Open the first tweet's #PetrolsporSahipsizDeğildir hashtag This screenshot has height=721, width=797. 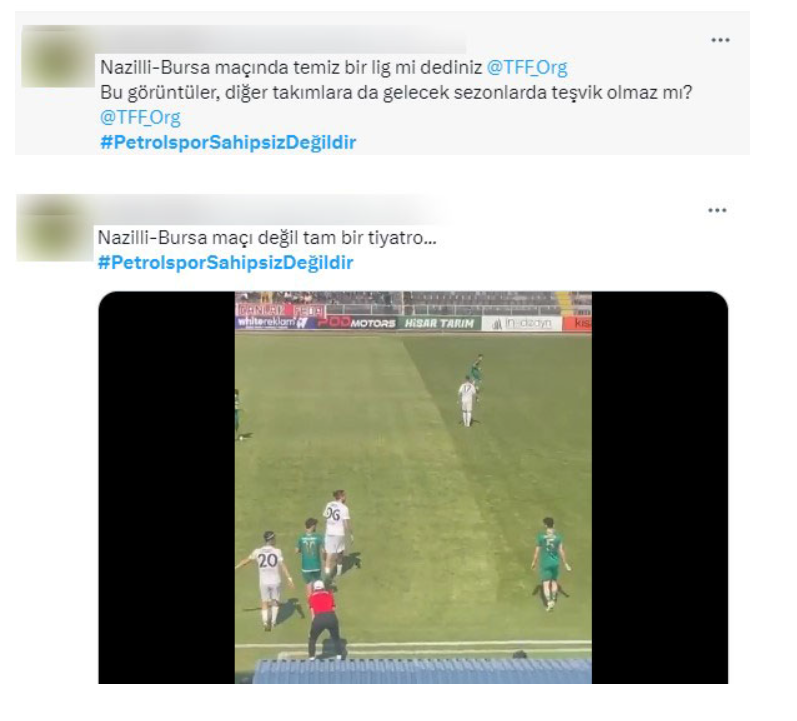(228, 142)
